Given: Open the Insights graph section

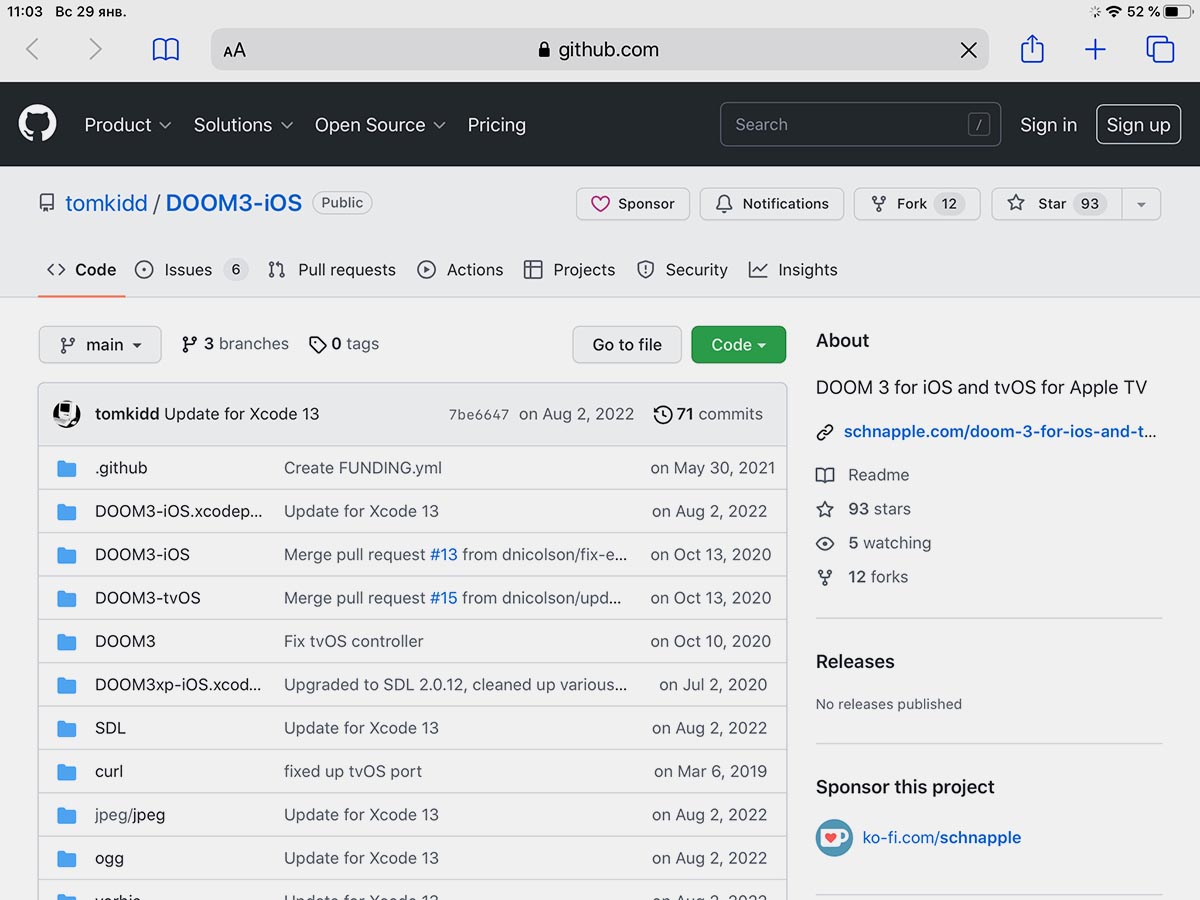Looking at the screenshot, I should 793,269.
